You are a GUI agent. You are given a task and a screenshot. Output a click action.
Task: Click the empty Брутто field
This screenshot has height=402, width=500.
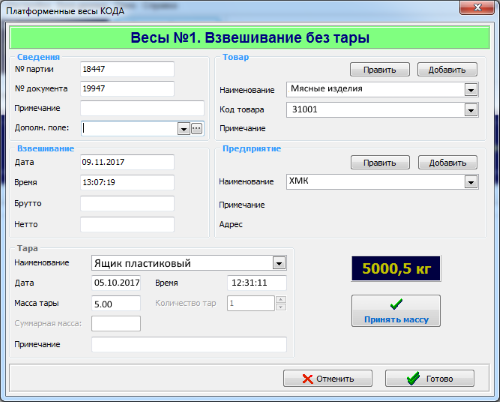point(127,203)
